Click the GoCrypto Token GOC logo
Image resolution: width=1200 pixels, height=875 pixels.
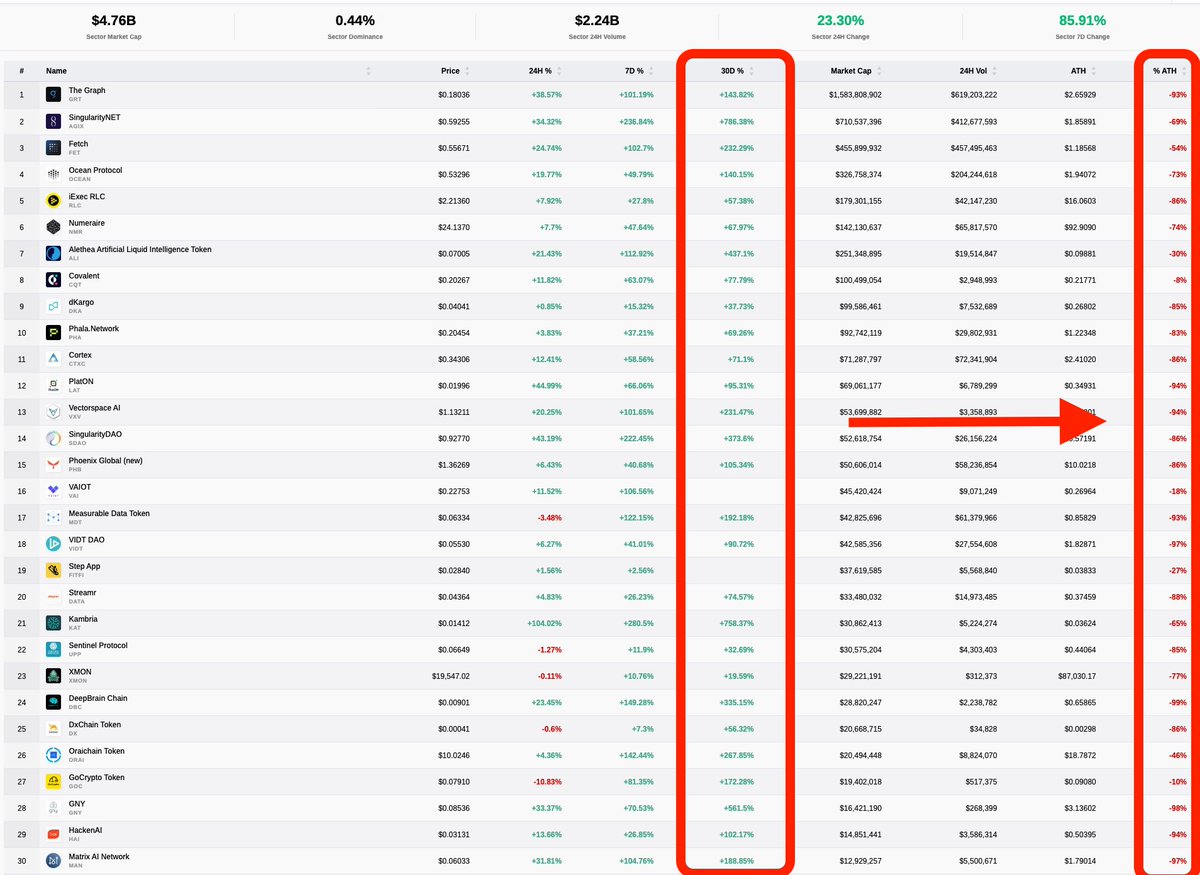pos(53,782)
